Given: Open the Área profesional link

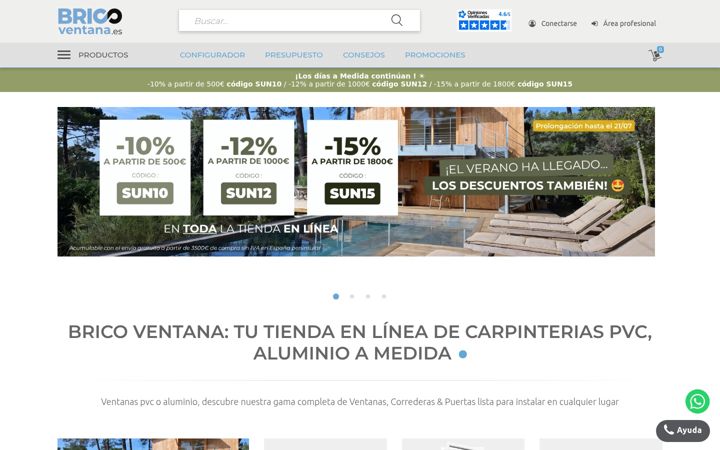Looking at the screenshot, I should tap(629, 23).
